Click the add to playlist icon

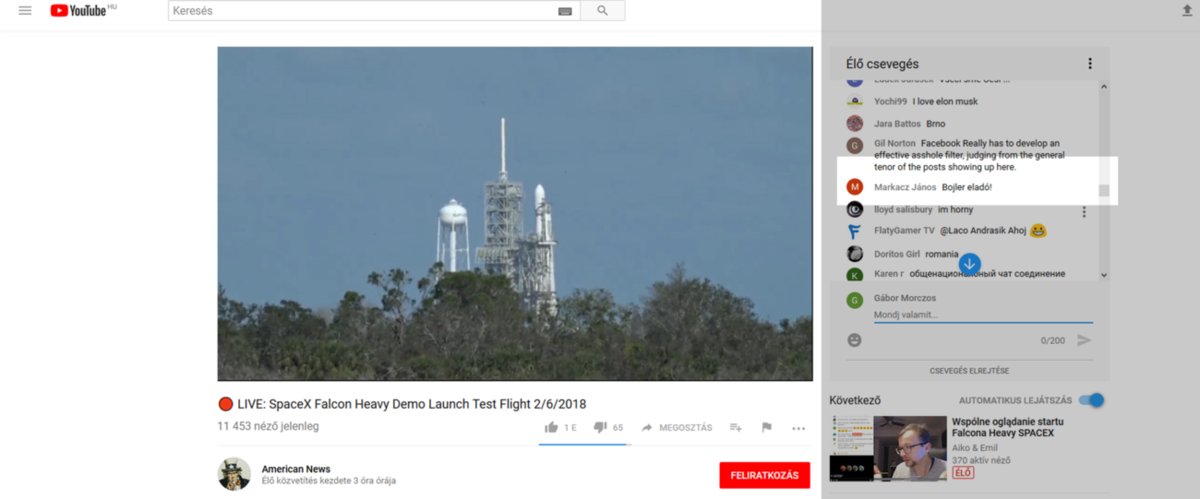tap(736, 427)
